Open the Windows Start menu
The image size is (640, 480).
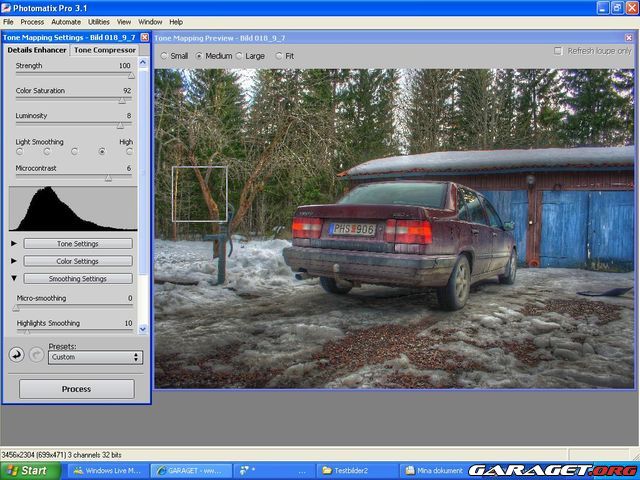(x=30, y=471)
